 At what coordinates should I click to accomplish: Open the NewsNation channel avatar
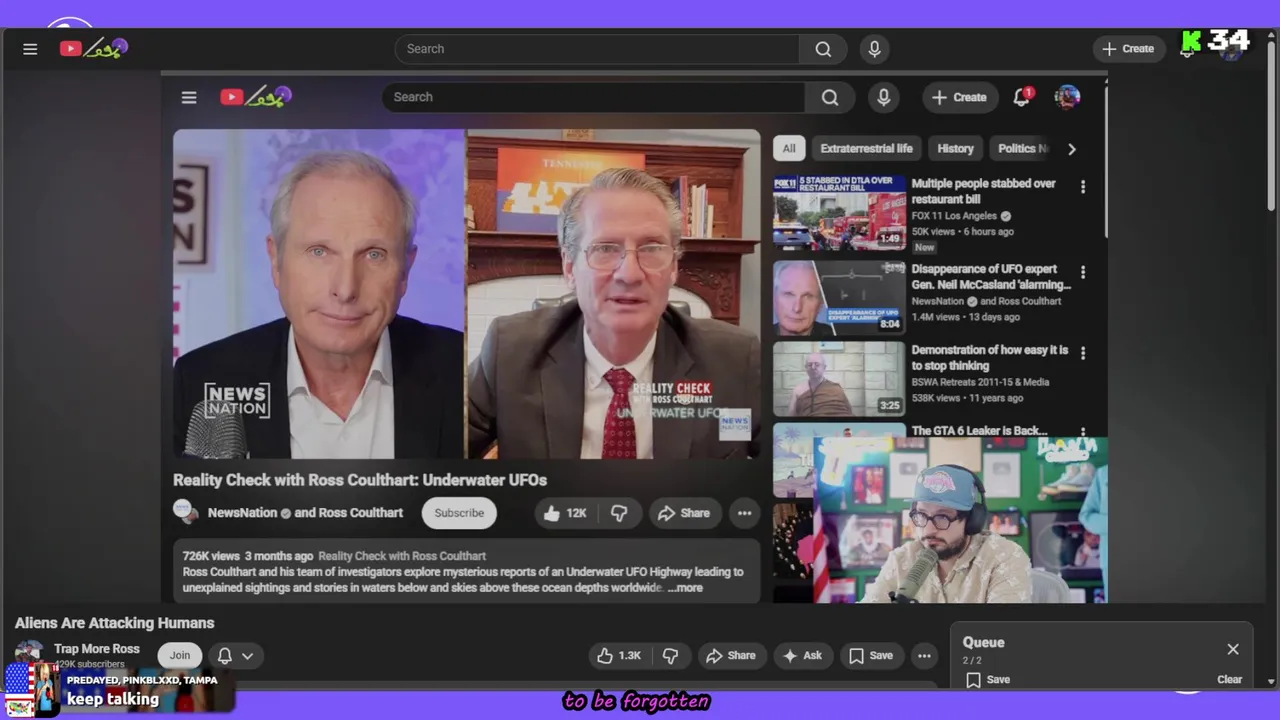click(186, 511)
